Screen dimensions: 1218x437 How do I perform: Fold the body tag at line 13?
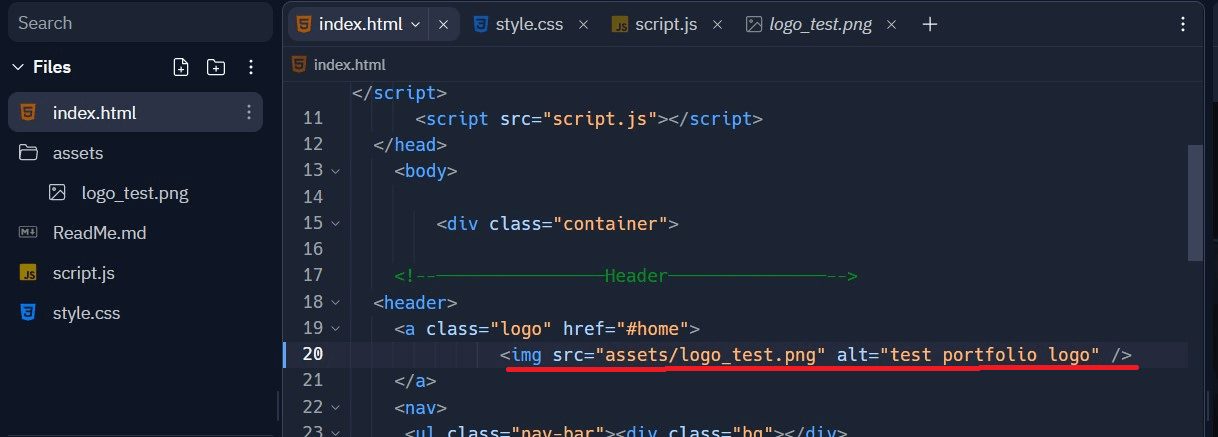[x=336, y=170]
